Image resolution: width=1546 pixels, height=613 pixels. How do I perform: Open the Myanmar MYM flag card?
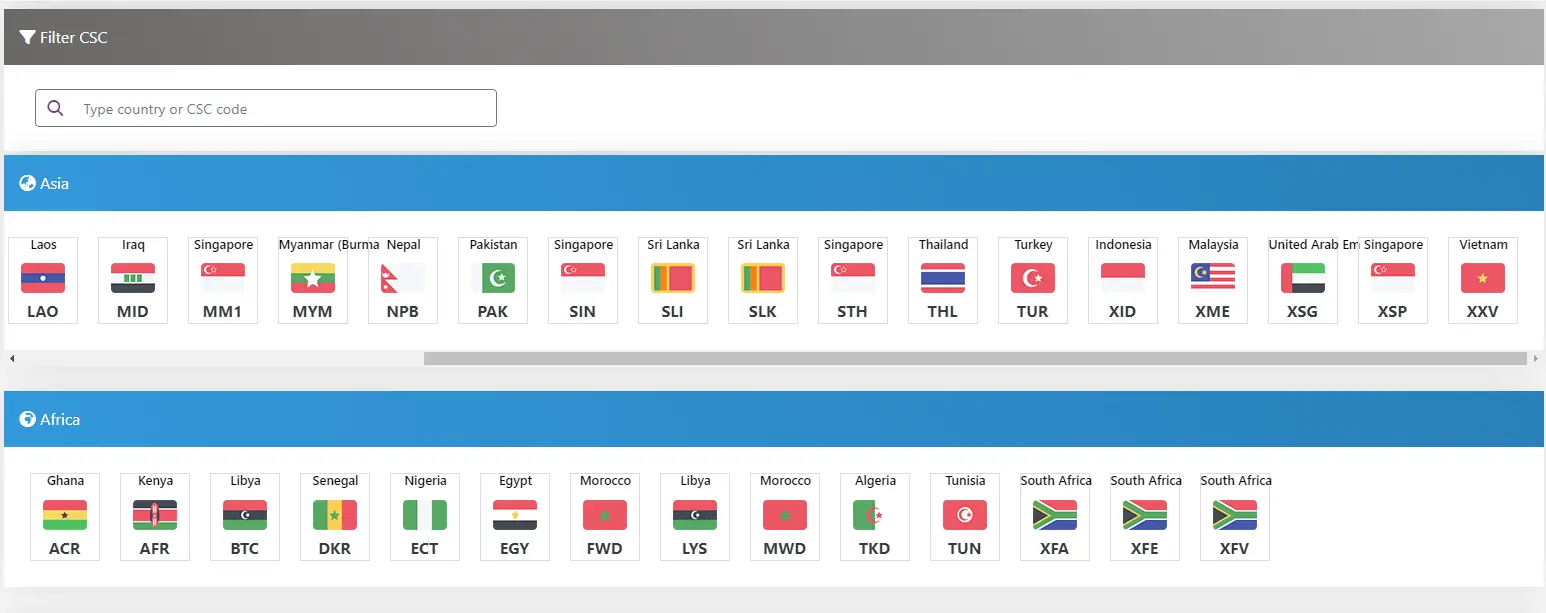point(313,280)
